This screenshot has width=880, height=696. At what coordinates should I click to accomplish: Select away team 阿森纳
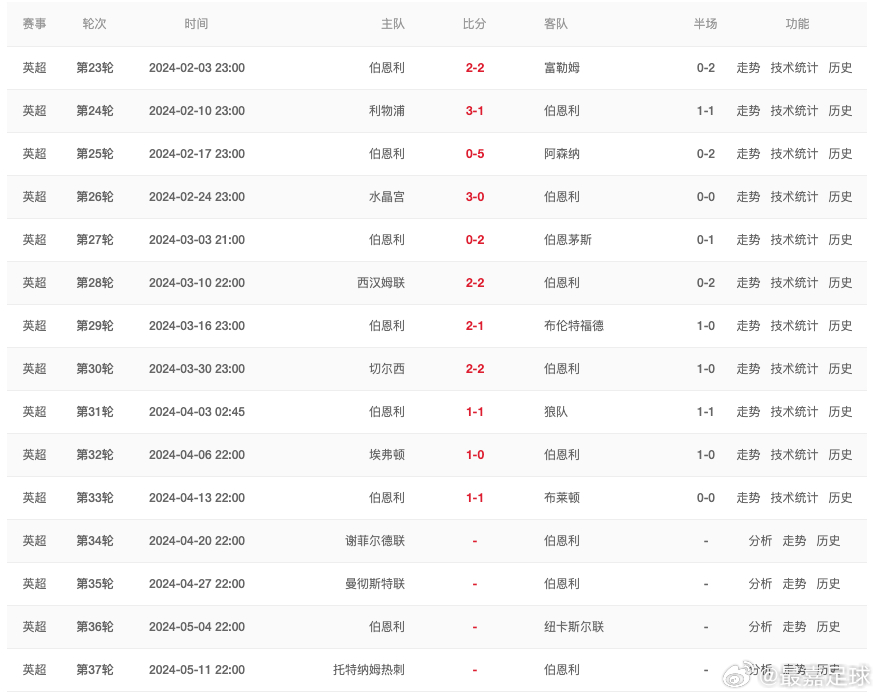tap(562, 154)
